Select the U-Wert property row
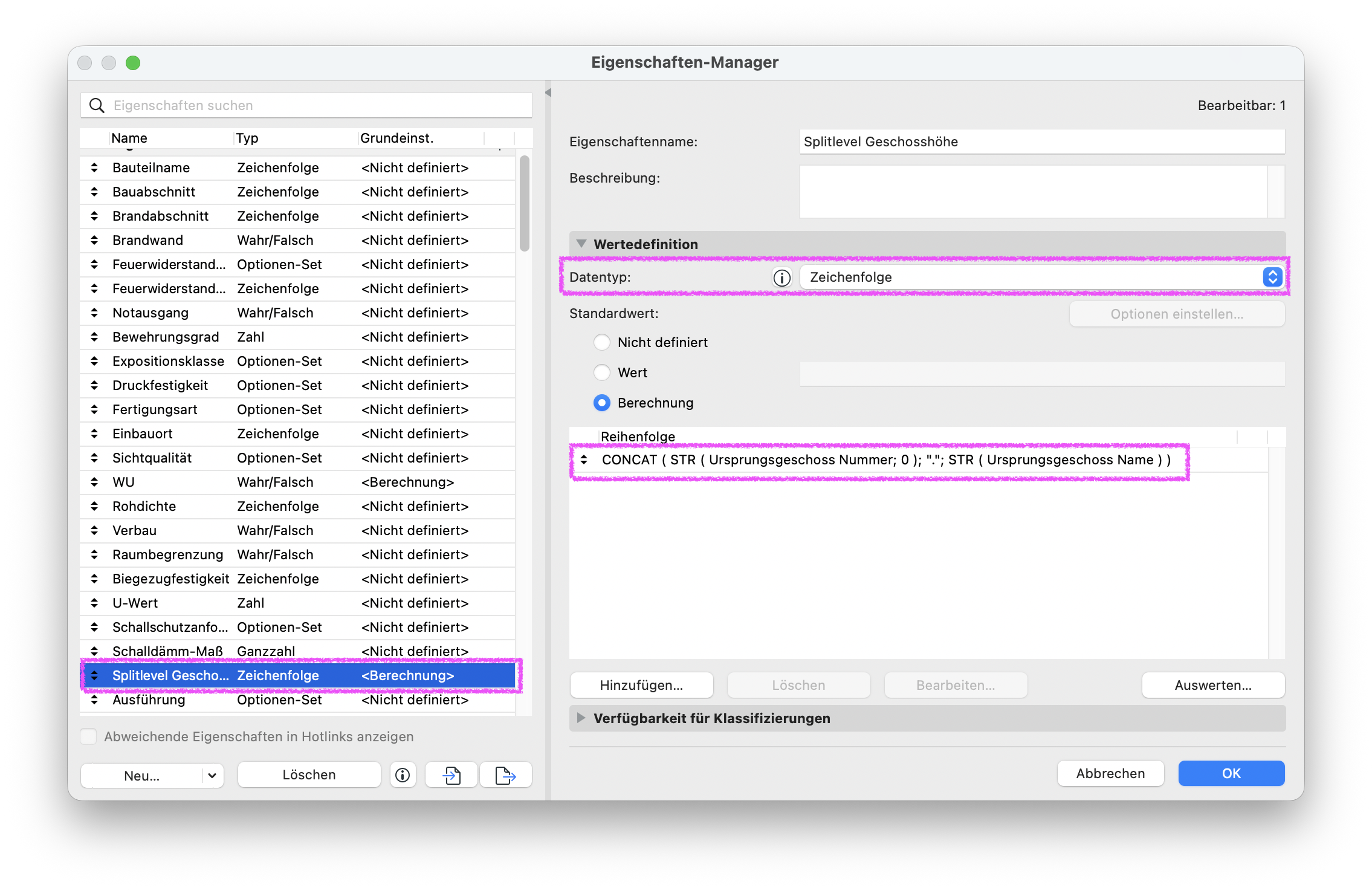The width and height of the screenshot is (1372, 890). tap(297, 603)
